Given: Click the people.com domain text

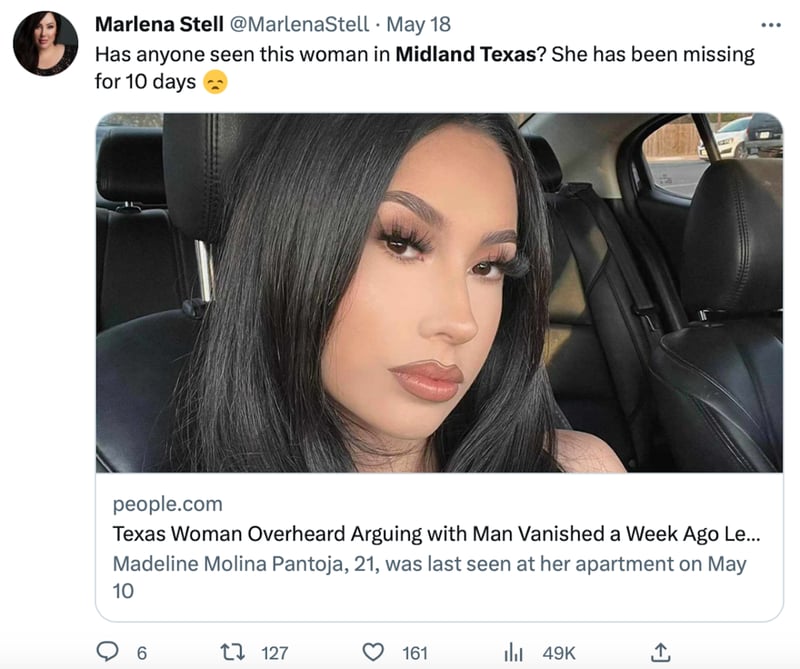Looking at the screenshot, I should point(167,504).
